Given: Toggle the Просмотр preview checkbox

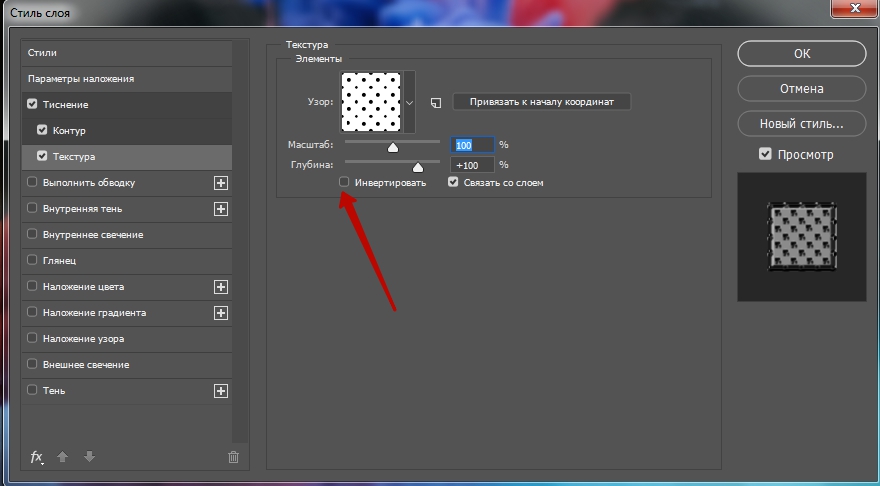Looking at the screenshot, I should coord(765,154).
